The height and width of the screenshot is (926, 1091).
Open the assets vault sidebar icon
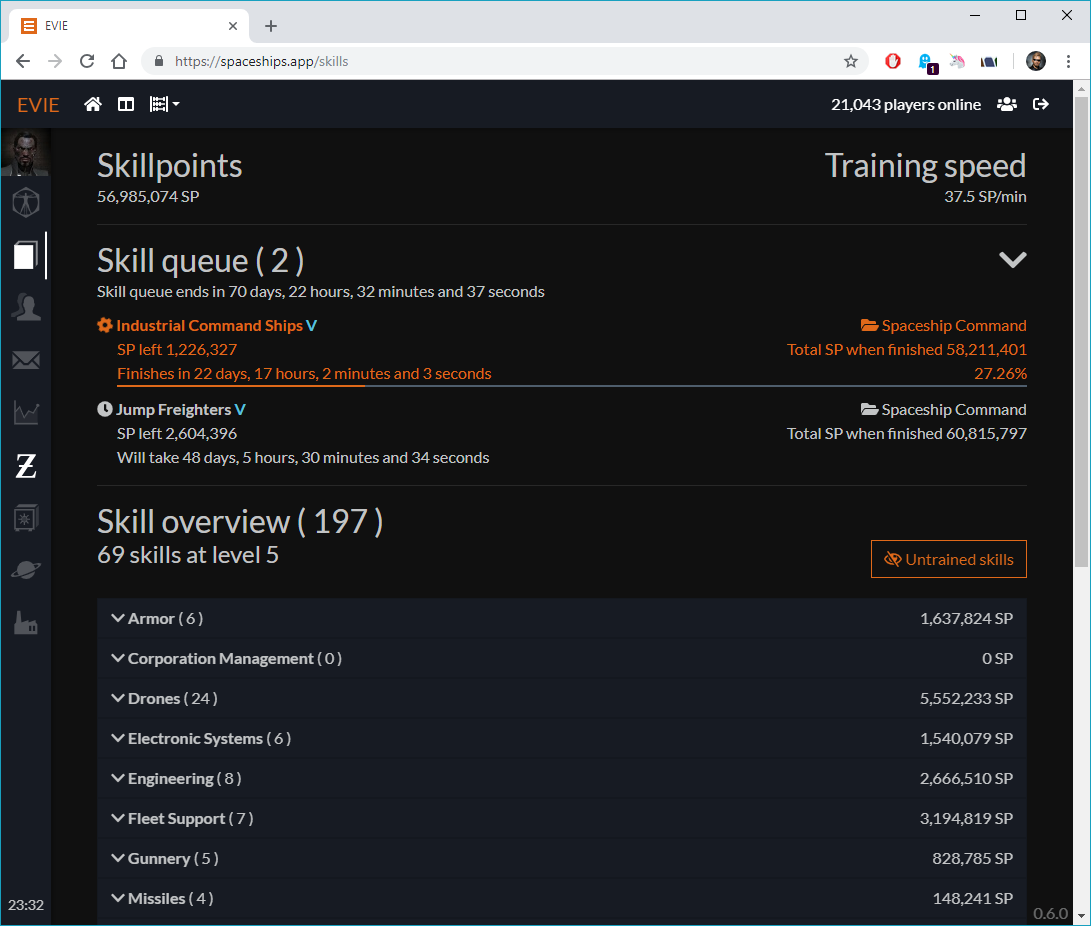tap(26, 518)
